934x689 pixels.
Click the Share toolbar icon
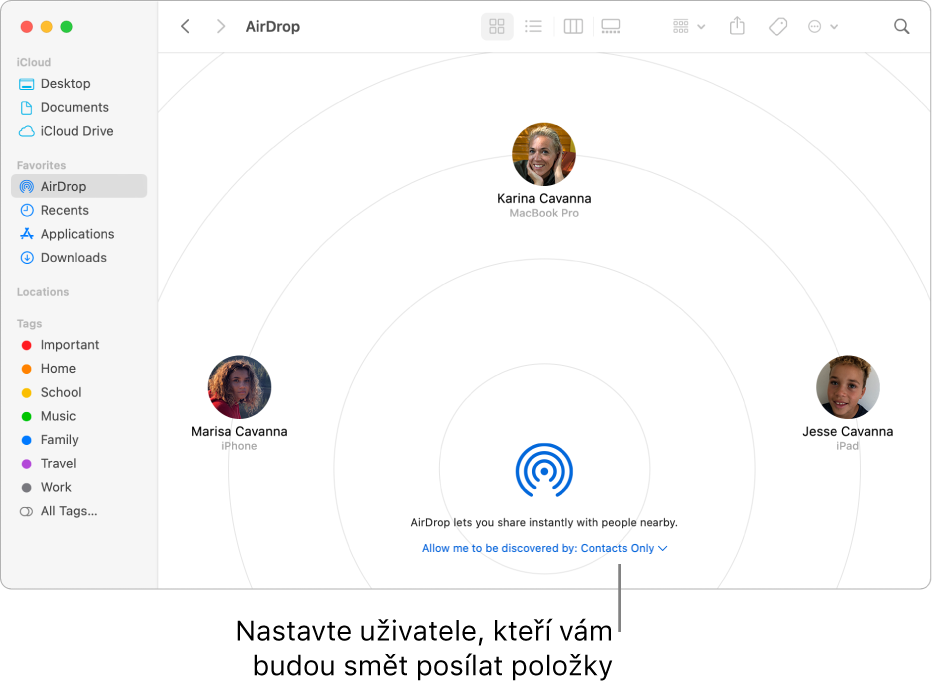pyautogui.click(x=737, y=26)
